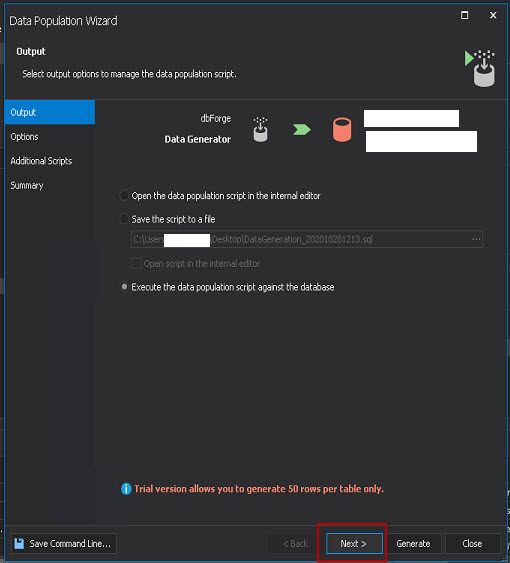Open file browse ellipsis button
The height and width of the screenshot is (563, 510).
(476, 239)
